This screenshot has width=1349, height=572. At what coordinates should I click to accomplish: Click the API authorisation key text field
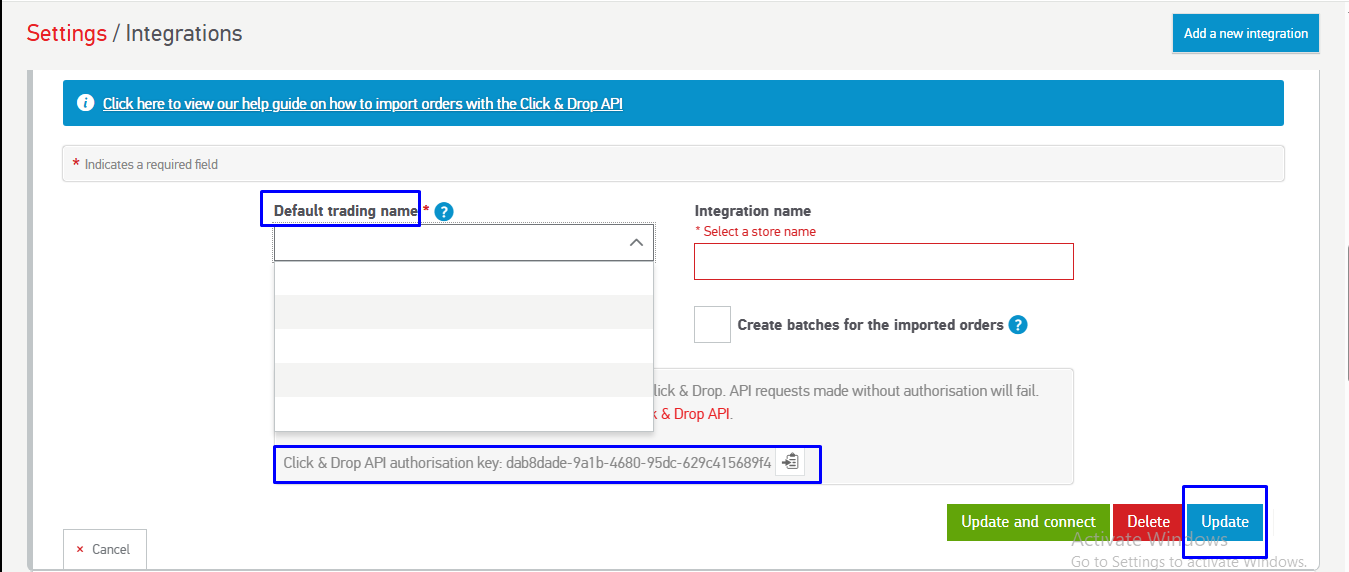coord(527,463)
